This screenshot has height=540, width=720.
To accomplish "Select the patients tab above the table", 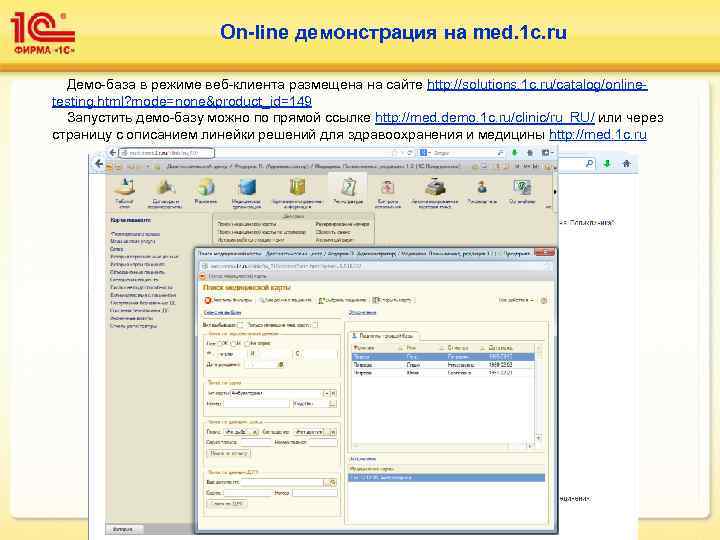I will (x=383, y=336).
